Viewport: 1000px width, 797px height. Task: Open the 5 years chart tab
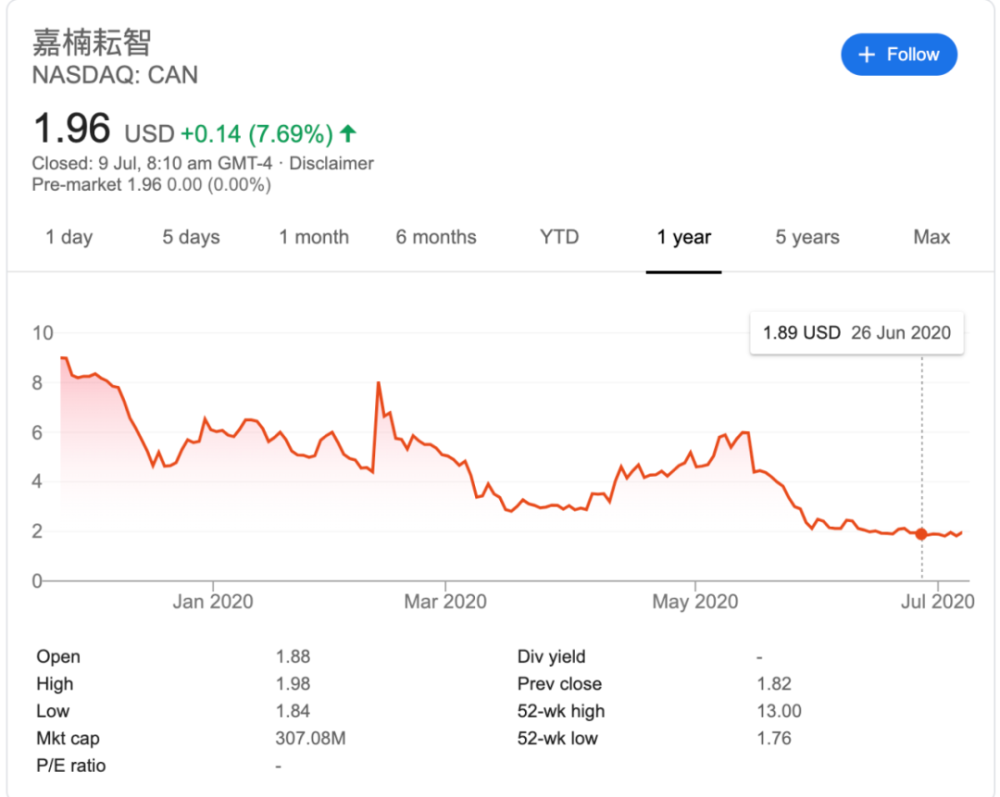(x=807, y=237)
